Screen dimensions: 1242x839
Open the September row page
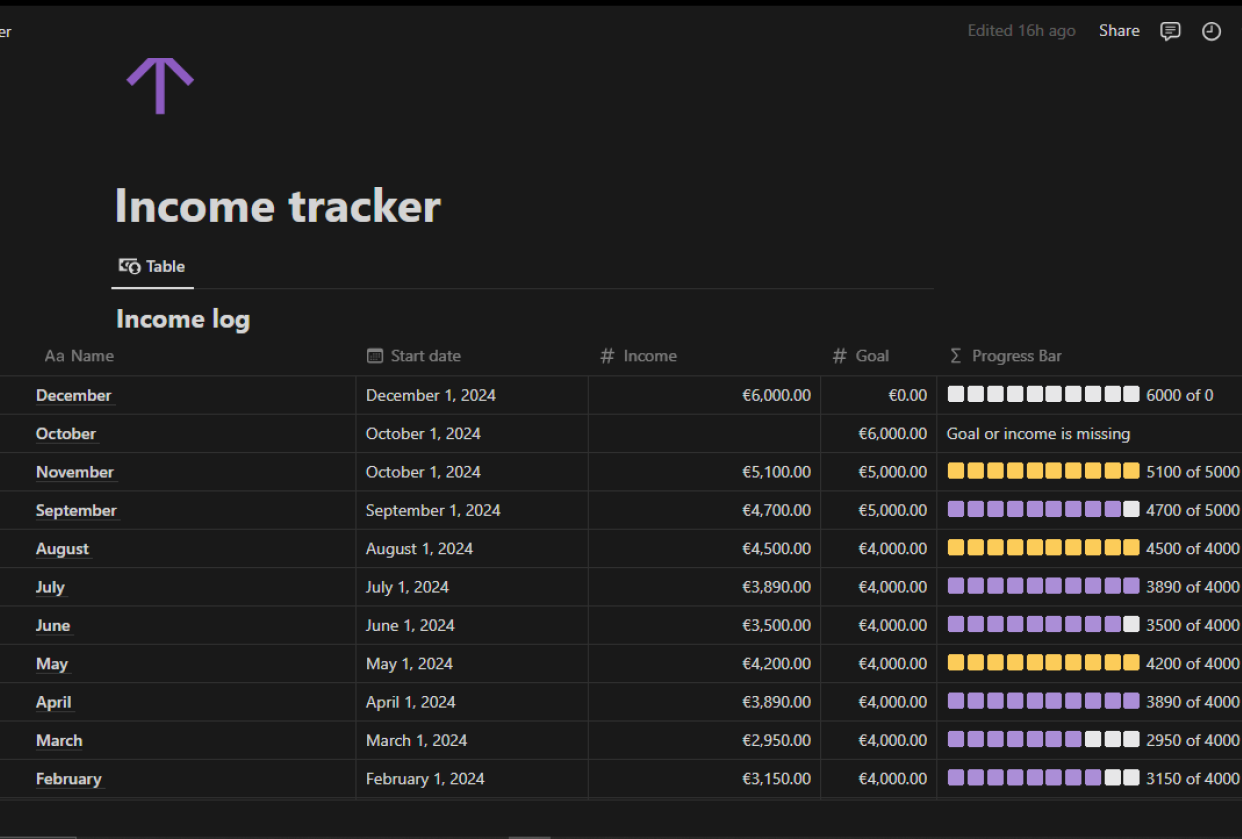tap(76, 510)
